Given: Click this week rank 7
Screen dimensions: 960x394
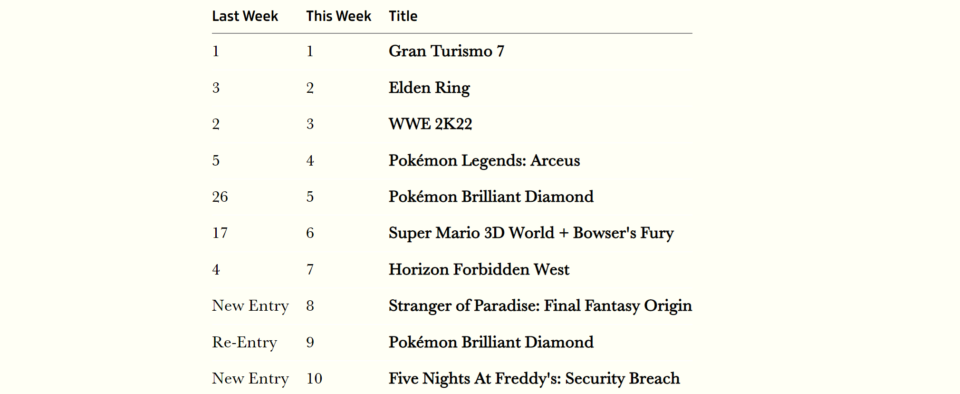Looking at the screenshot, I should (x=310, y=269).
